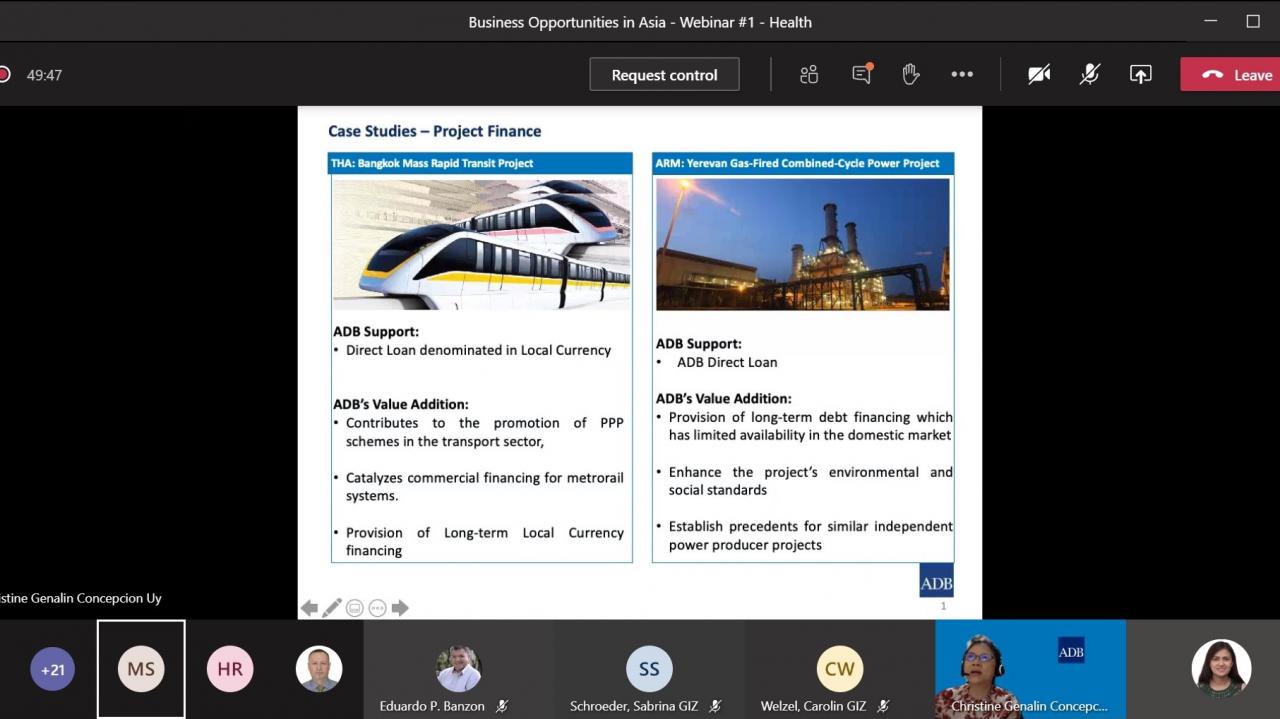Screen dimensions: 1280x719
Task: Open the participants panel icon
Action: pyautogui.click(x=809, y=74)
